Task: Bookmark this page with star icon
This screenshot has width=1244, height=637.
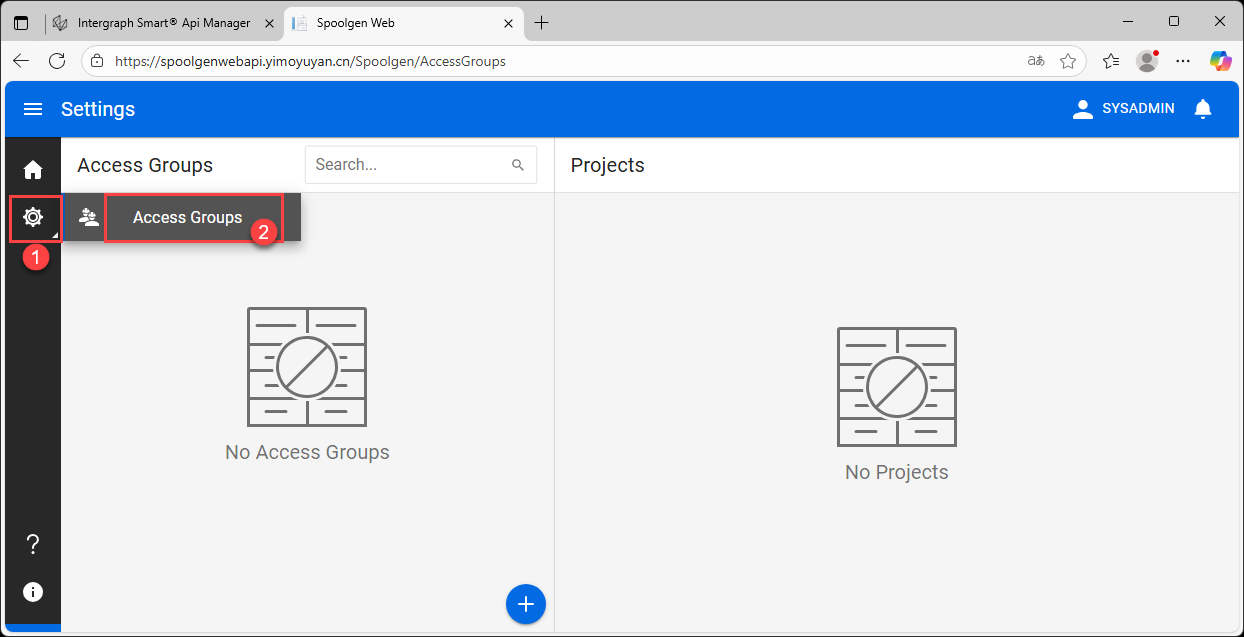Action: click(x=1068, y=61)
